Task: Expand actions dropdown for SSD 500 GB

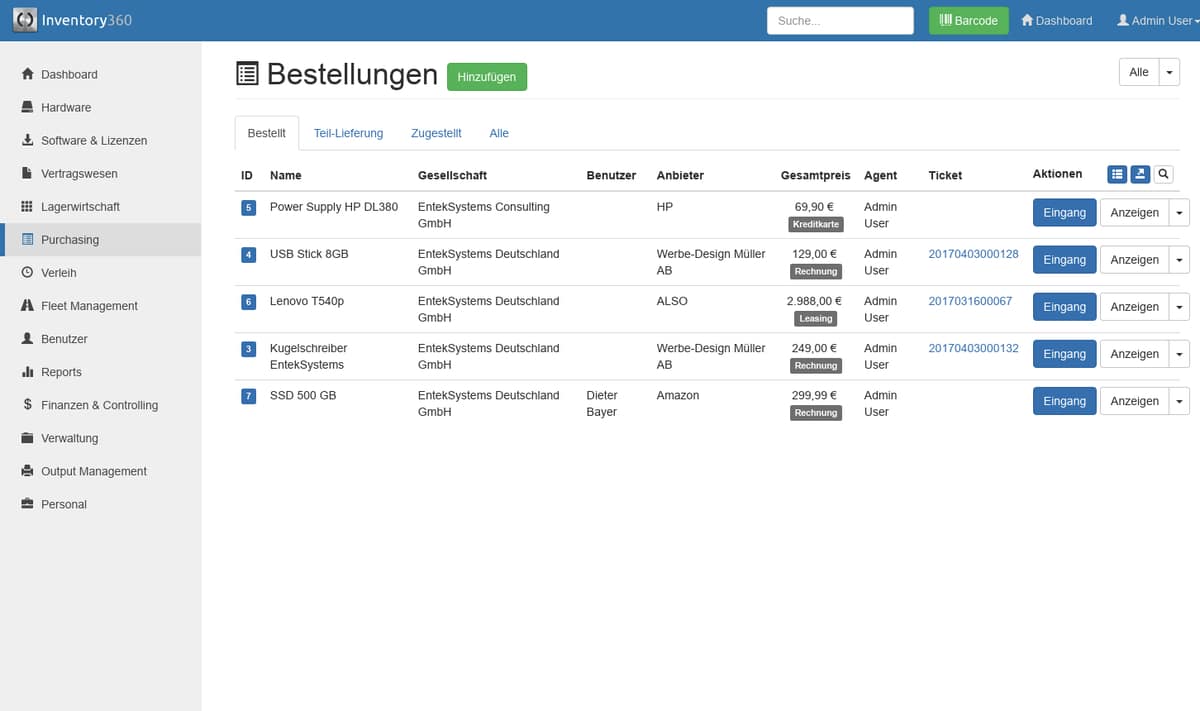Action: [1180, 401]
